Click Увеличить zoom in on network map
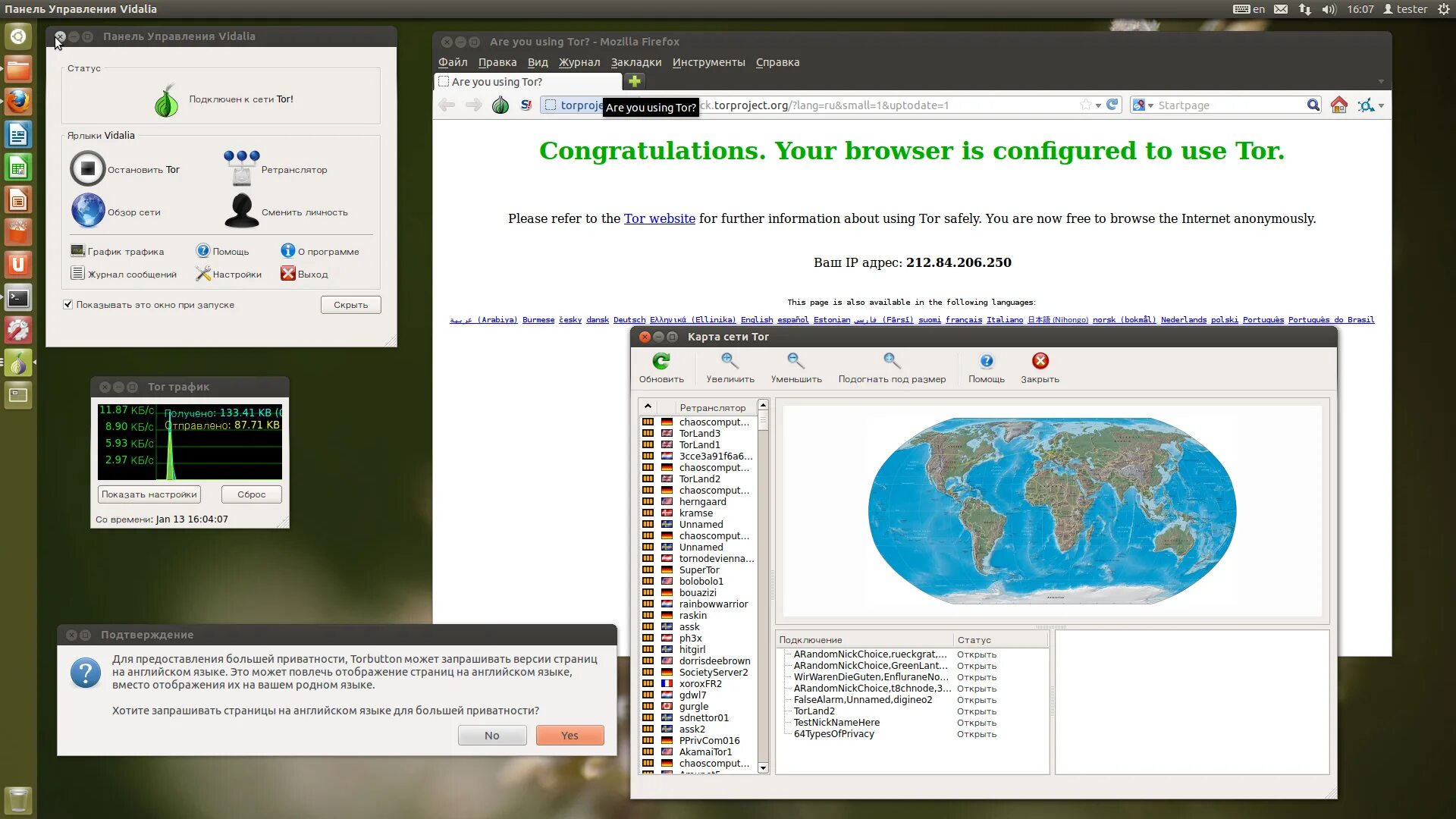1456x819 pixels. point(730,367)
